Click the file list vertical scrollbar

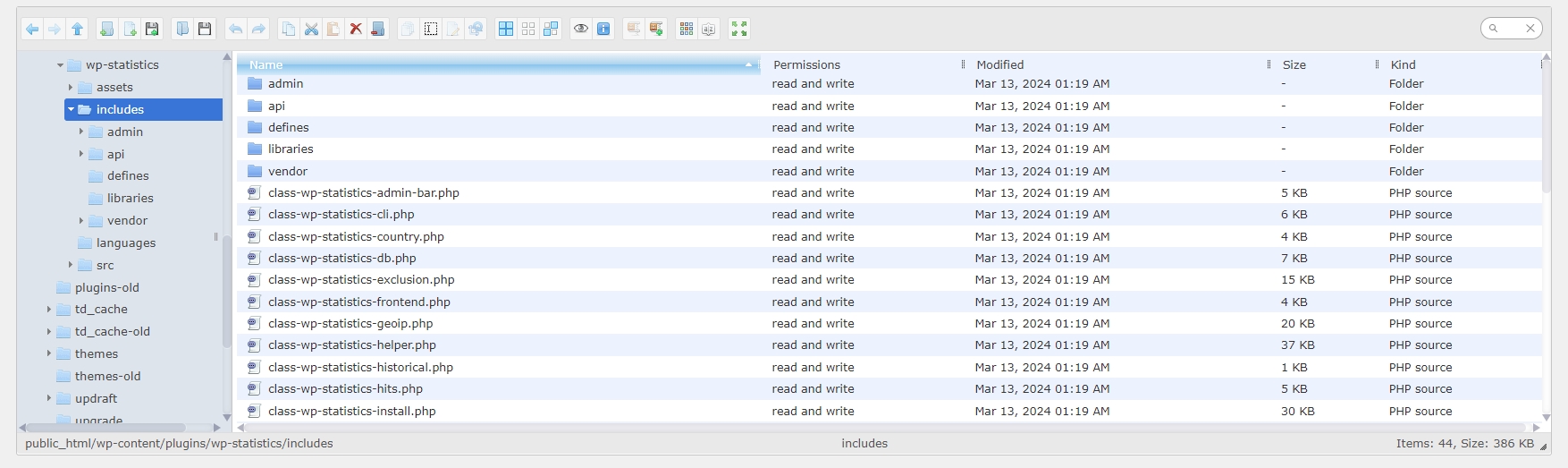pyautogui.click(x=1547, y=127)
